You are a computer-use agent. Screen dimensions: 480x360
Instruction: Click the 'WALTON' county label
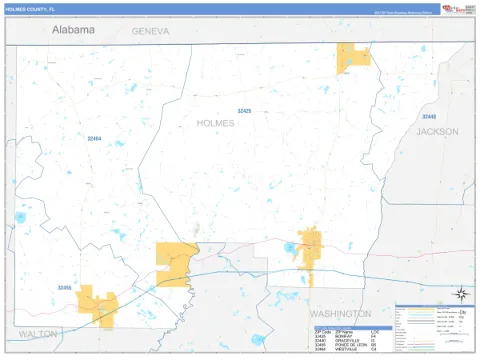click(x=38, y=334)
